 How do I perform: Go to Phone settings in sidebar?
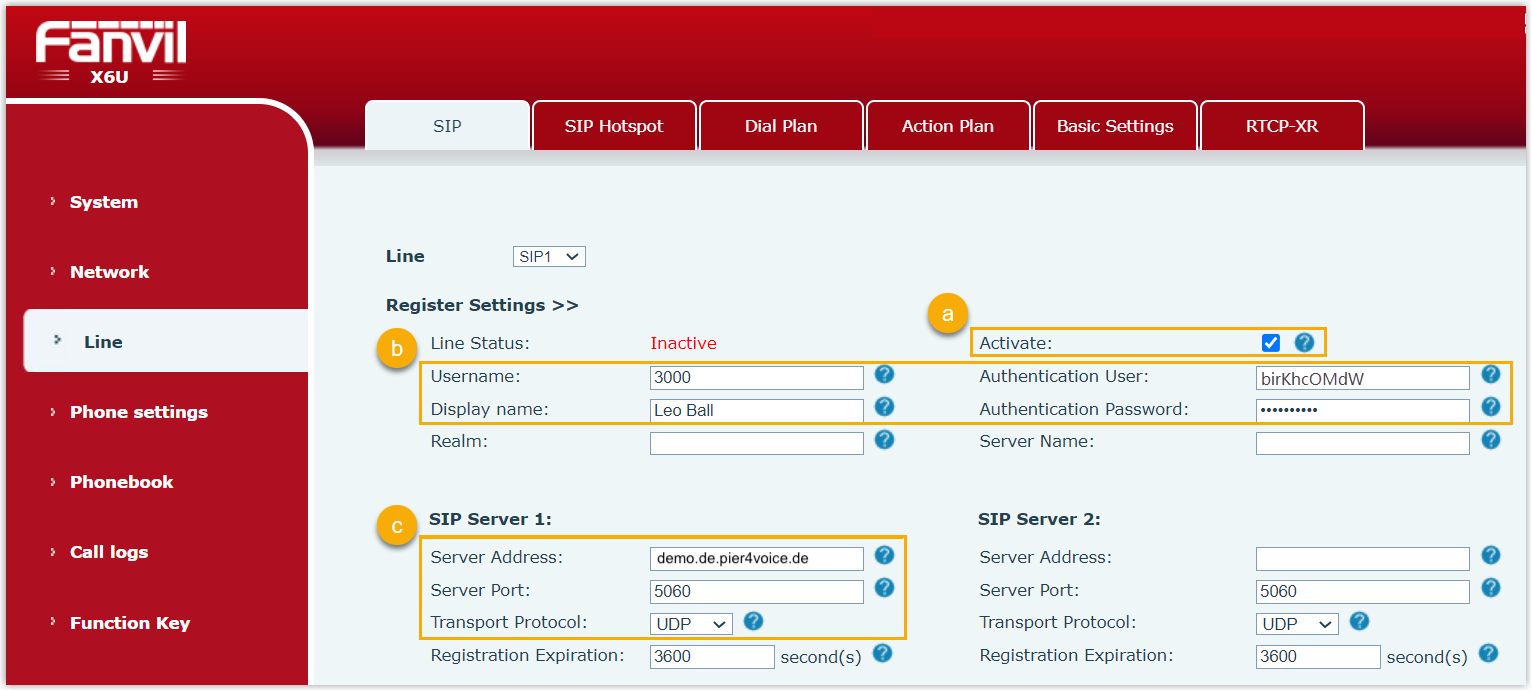[x=139, y=412]
